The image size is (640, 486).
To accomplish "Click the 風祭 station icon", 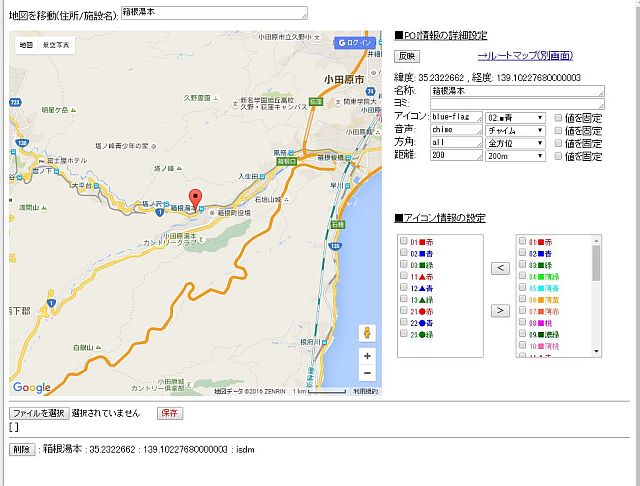I will pyautogui.click(x=291, y=153).
